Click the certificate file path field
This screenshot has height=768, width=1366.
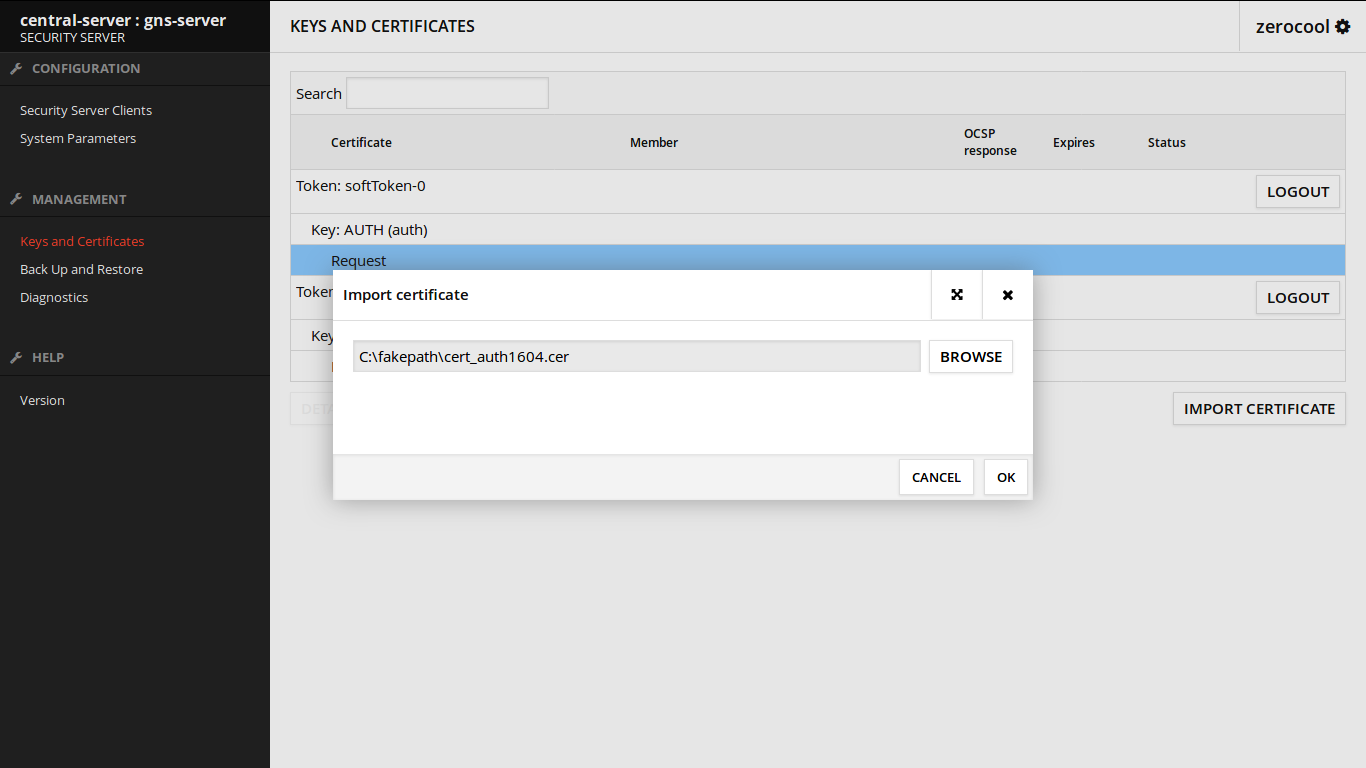[x=636, y=357]
